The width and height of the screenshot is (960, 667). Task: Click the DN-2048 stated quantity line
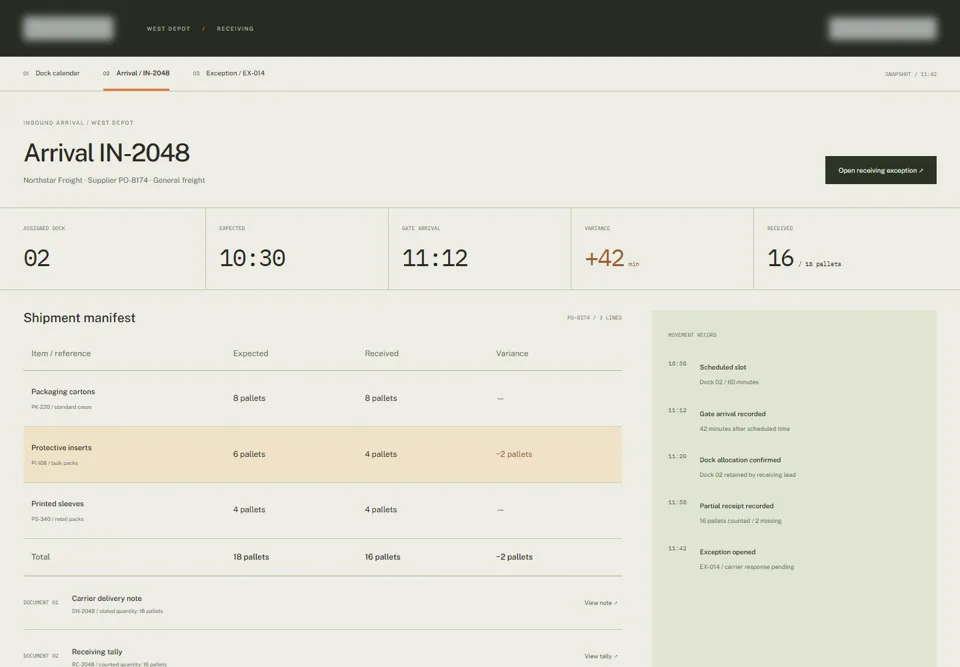117,611
